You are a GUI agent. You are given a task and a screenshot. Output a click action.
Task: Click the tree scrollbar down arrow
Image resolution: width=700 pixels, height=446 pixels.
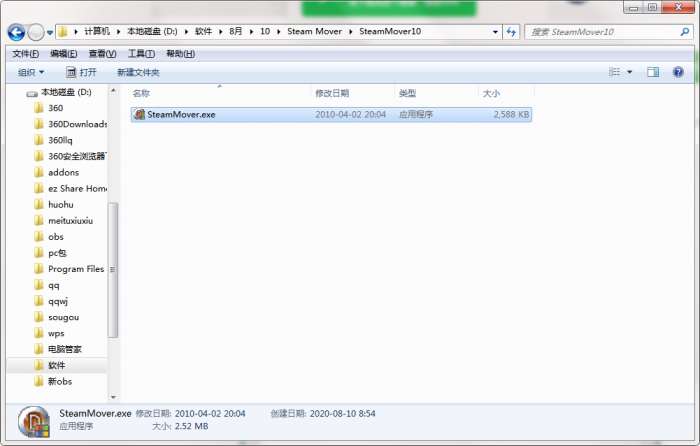click(113, 396)
